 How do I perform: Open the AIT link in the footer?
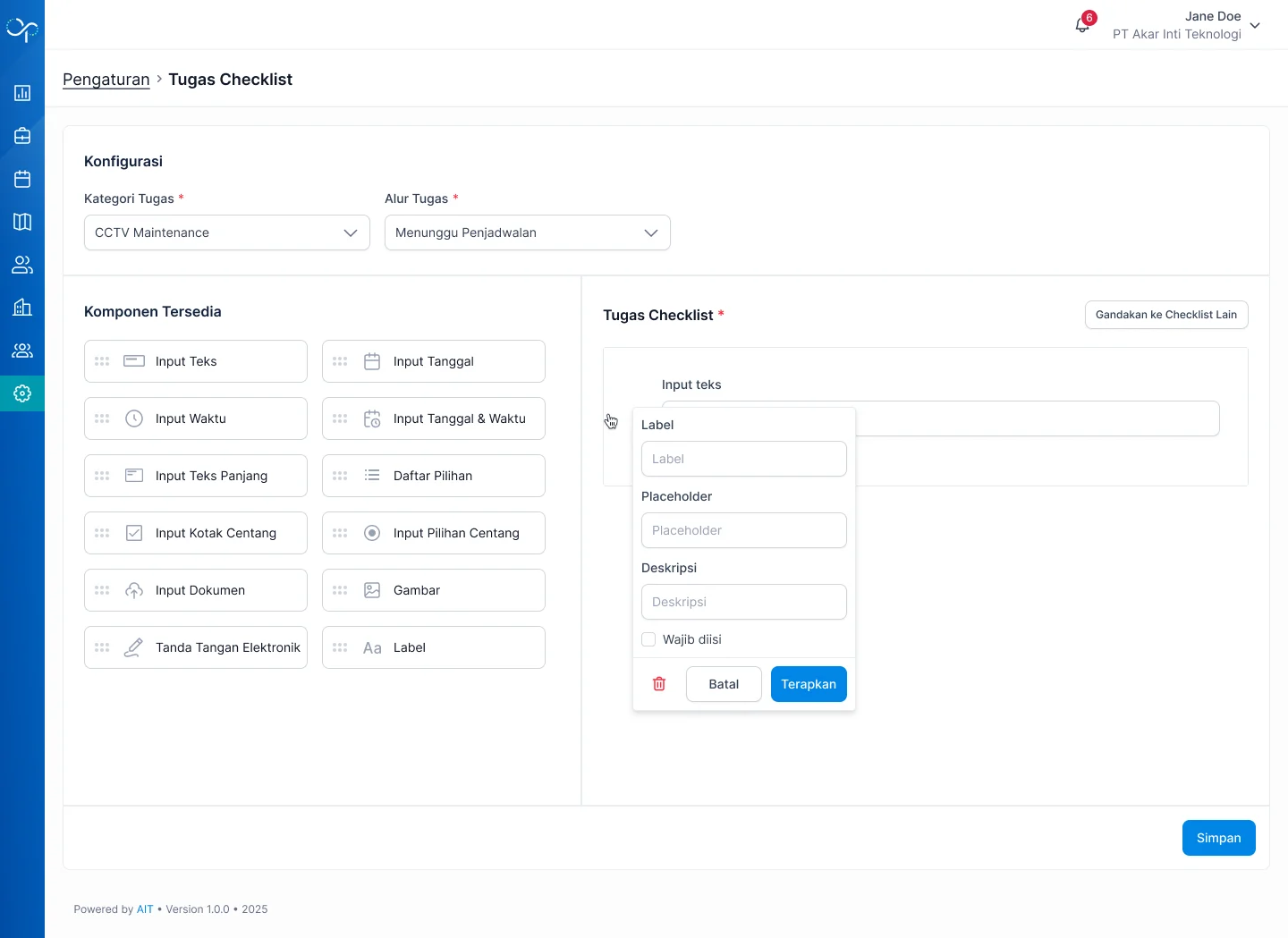click(x=145, y=909)
